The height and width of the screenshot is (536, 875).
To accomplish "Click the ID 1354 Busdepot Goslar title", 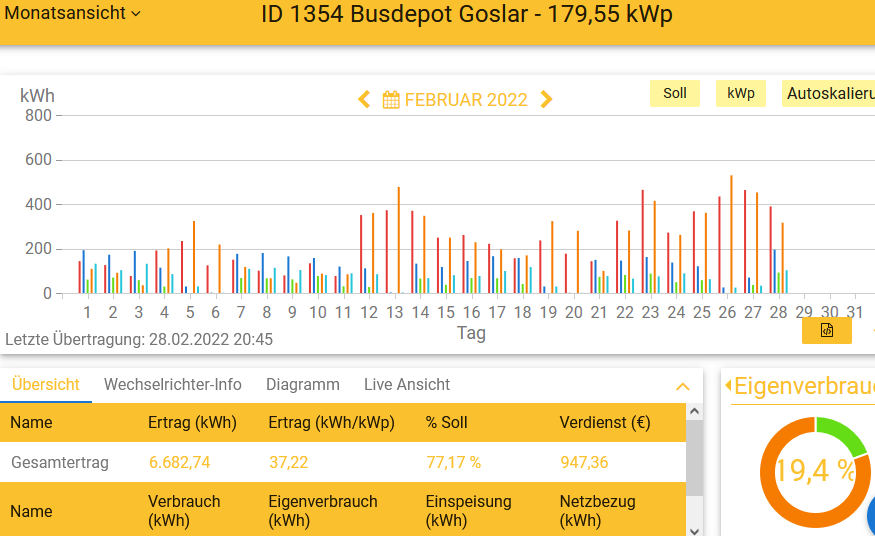I will coord(467,14).
